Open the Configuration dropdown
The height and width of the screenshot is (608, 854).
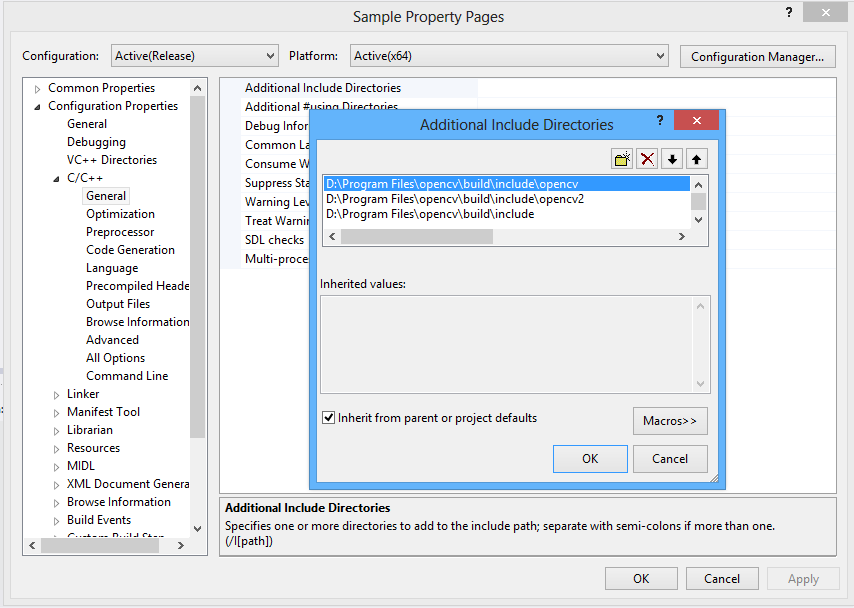(x=194, y=56)
